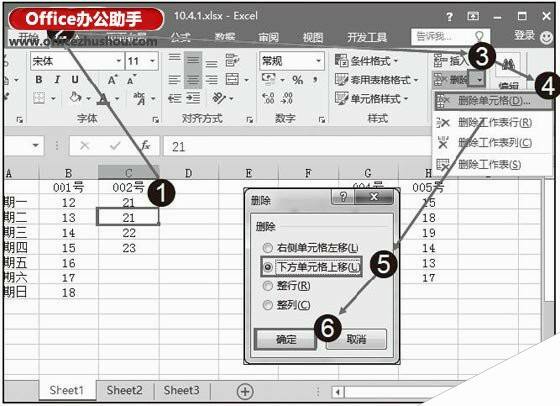The height and width of the screenshot is (406, 560).
Task: Open the 字体 group dialog launcher
Action: 156,120
